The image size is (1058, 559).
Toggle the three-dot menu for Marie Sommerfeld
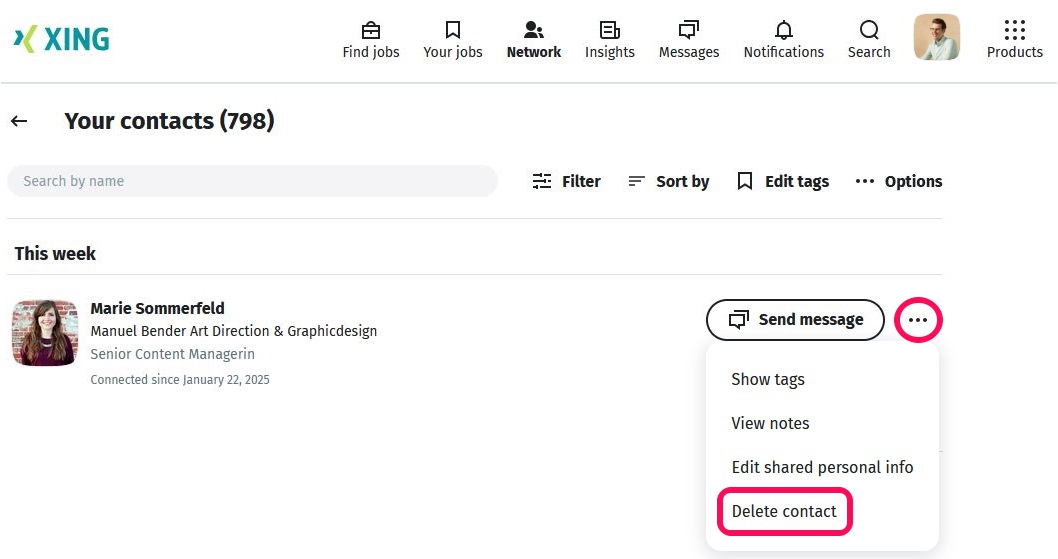[918, 319]
